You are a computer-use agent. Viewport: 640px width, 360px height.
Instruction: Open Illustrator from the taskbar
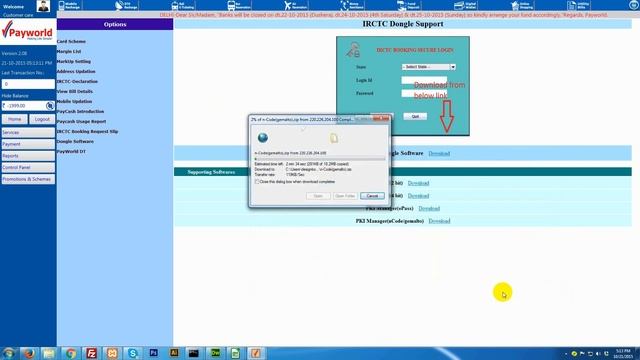174,353
